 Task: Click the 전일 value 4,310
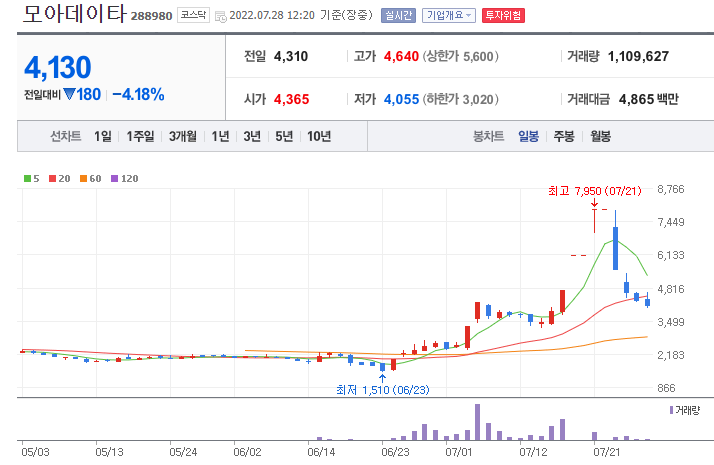pyautogui.click(x=291, y=56)
